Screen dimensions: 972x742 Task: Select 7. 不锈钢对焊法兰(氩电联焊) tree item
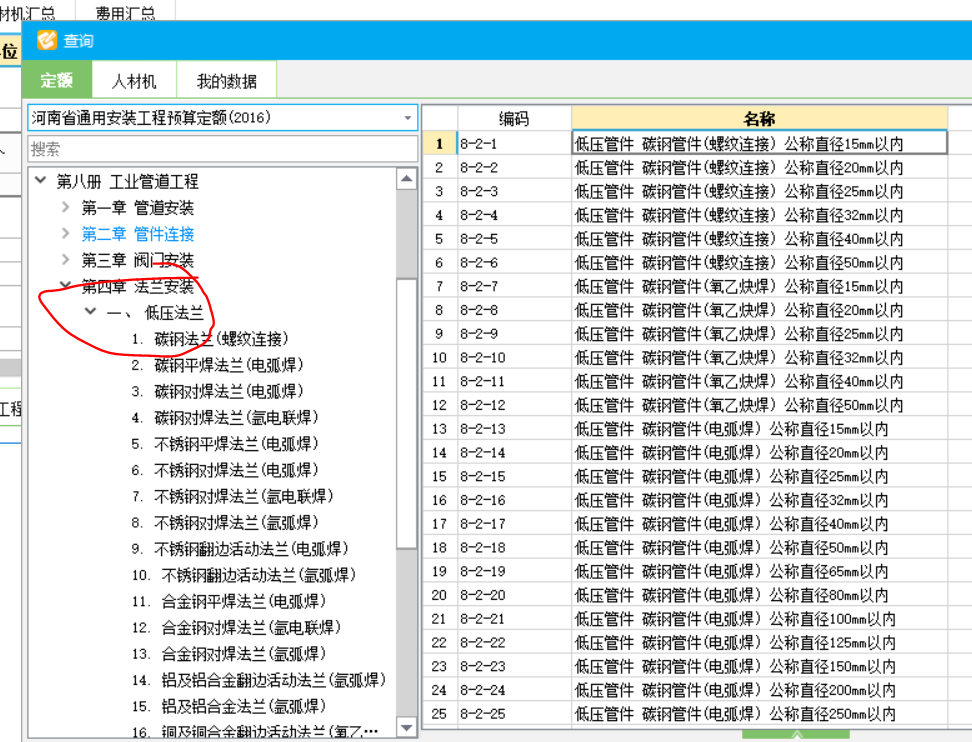coord(232,496)
